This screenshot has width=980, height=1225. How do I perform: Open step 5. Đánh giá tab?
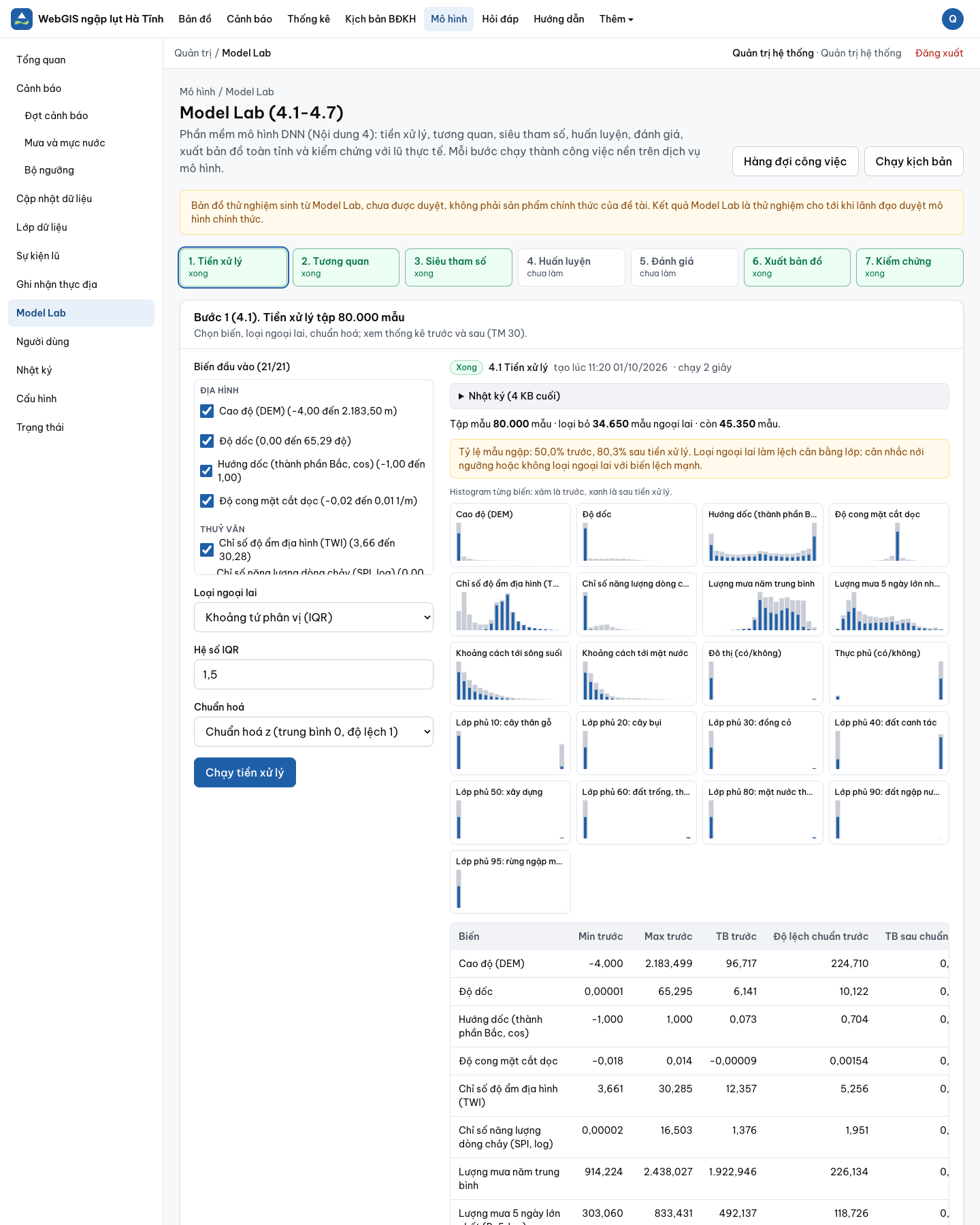click(684, 267)
